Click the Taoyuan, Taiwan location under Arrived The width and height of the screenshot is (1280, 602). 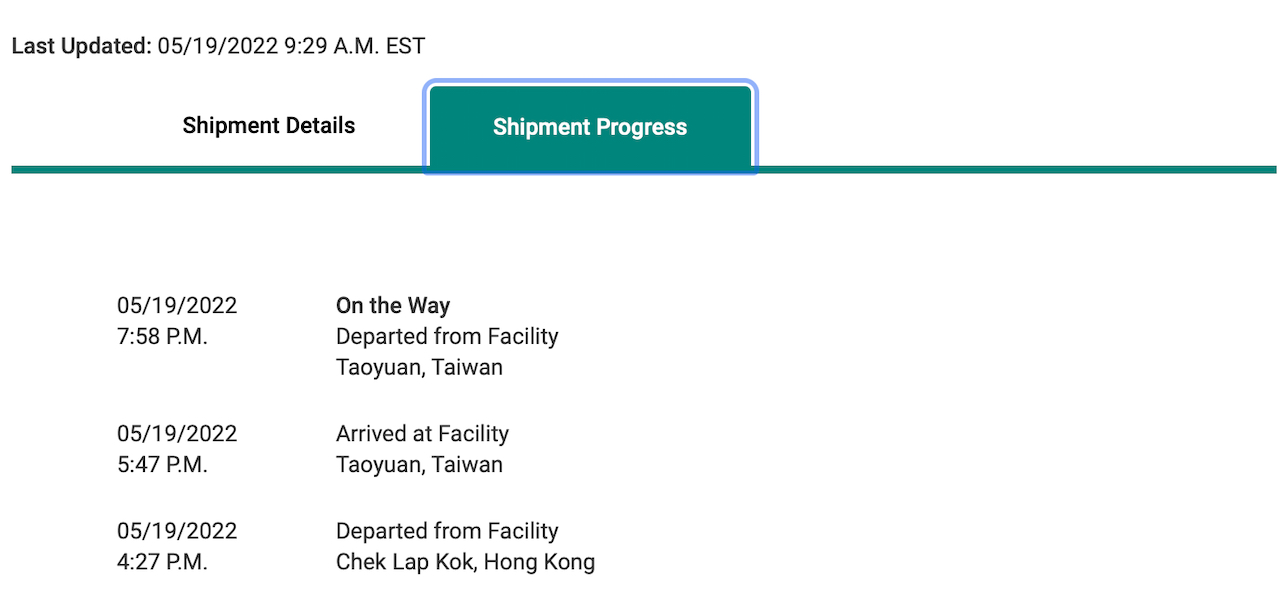(x=419, y=465)
